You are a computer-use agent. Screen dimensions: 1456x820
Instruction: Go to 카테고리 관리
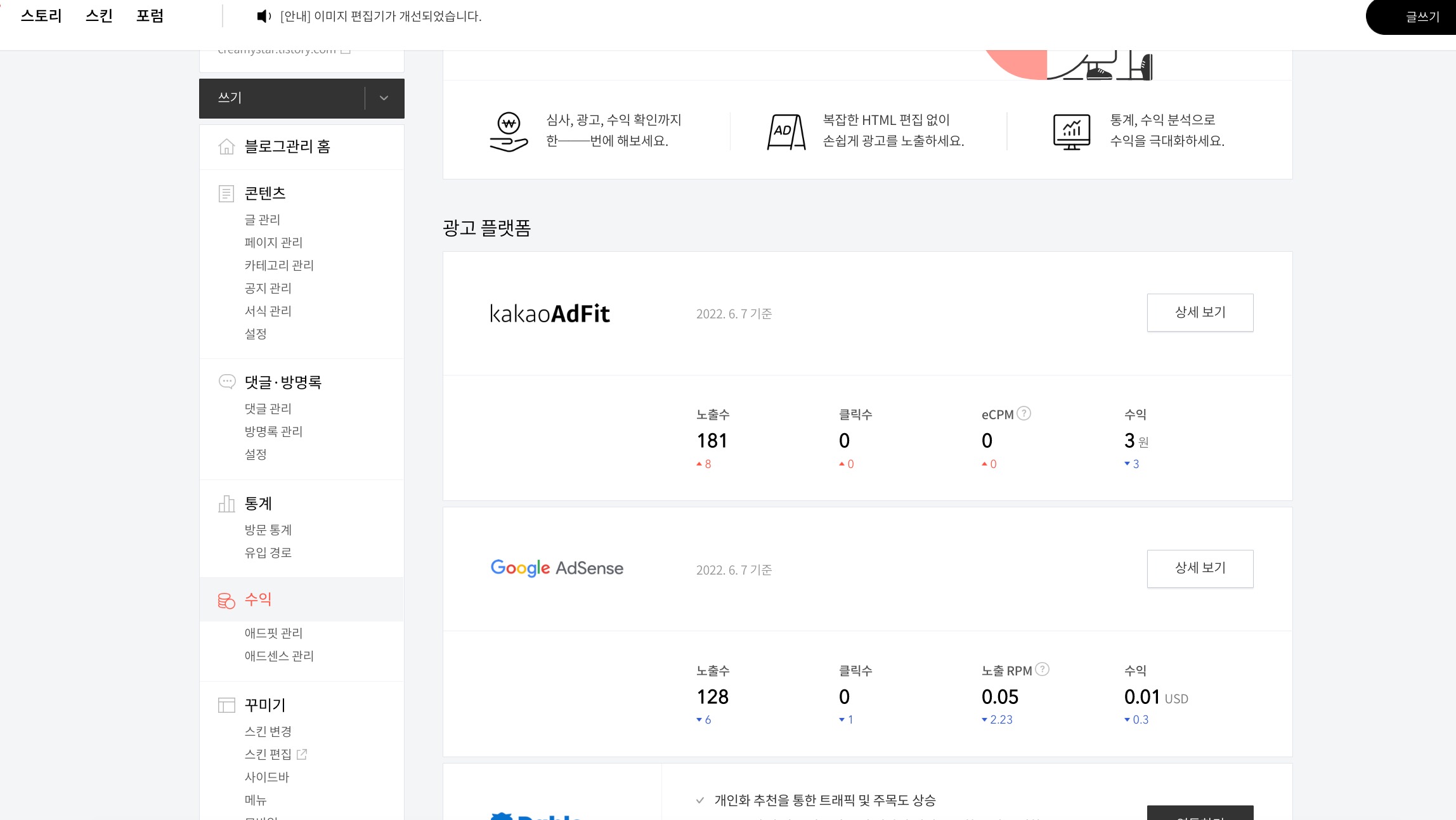click(x=280, y=265)
